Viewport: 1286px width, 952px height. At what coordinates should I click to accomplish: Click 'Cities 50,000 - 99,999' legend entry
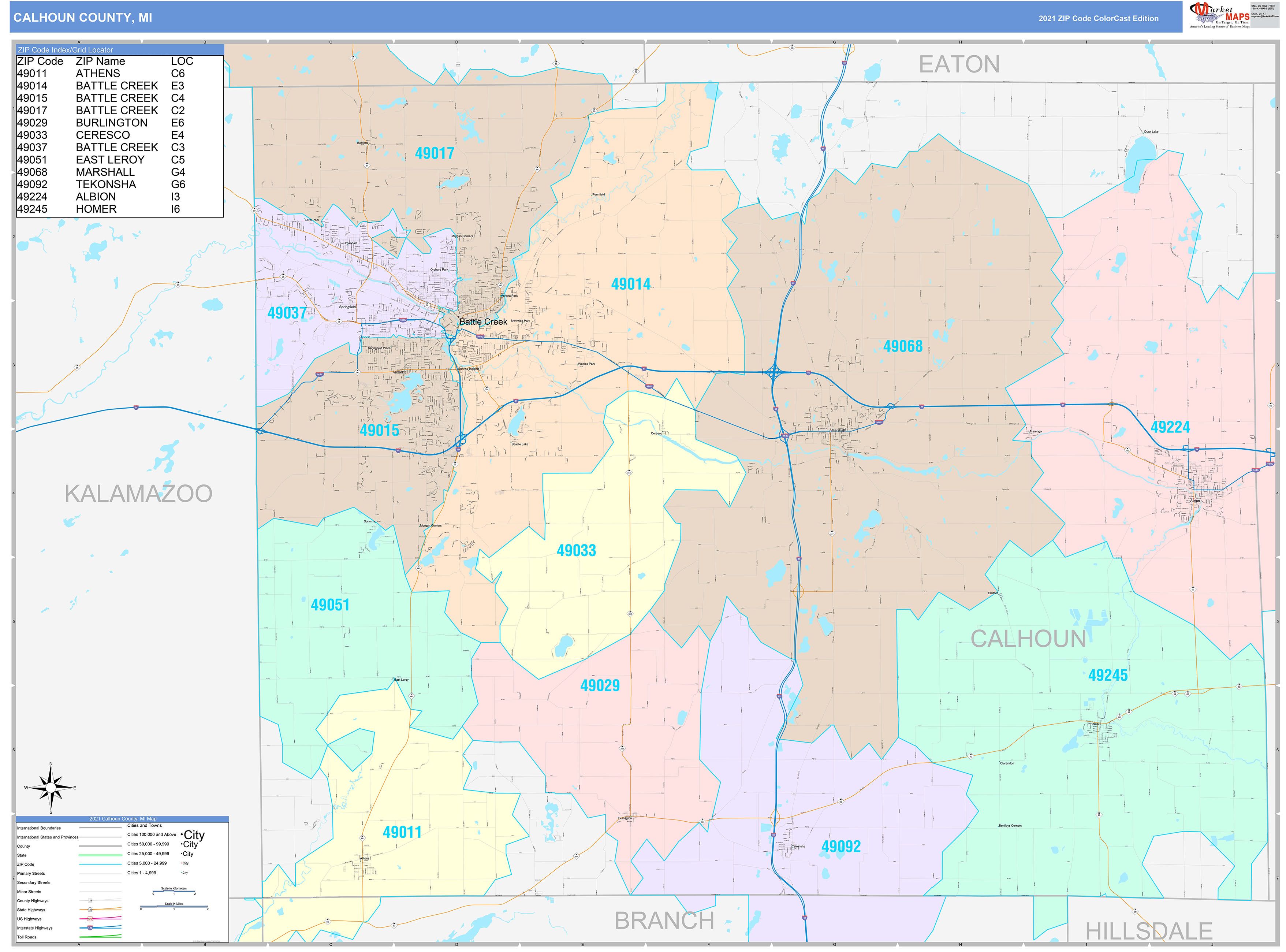(148, 844)
